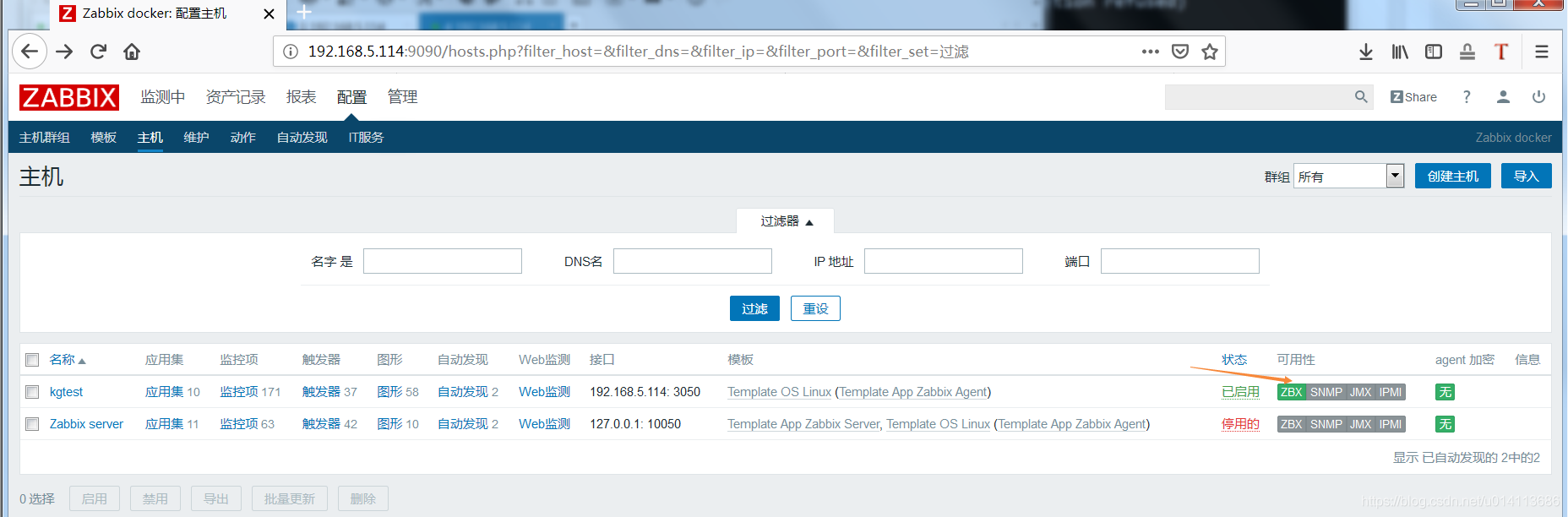Click the 创建主机 button
This screenshot has width=1568, height=517.
1453,176
